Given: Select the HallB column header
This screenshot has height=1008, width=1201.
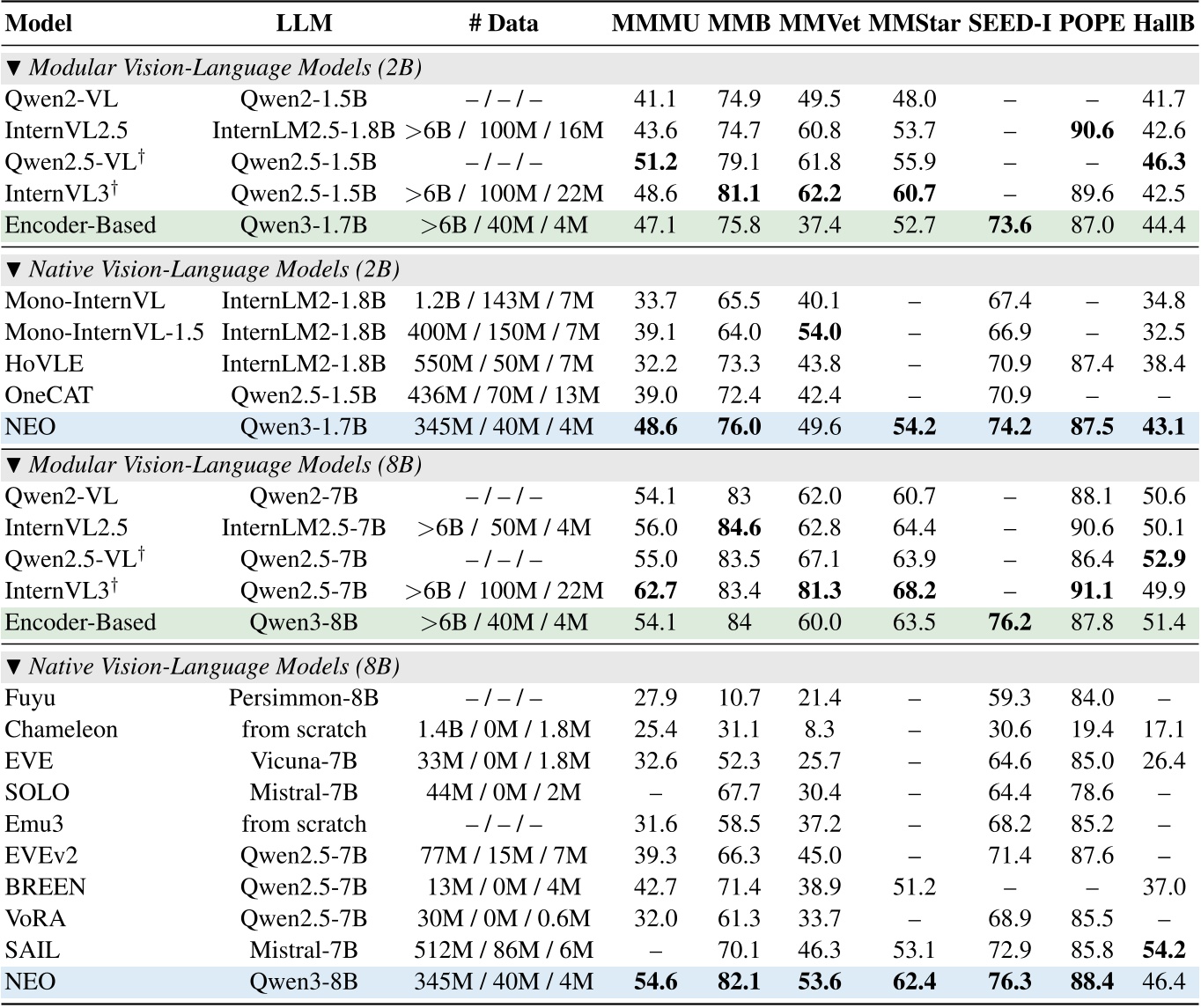Looking at the screenshot, I should [x=1163, y=23].
